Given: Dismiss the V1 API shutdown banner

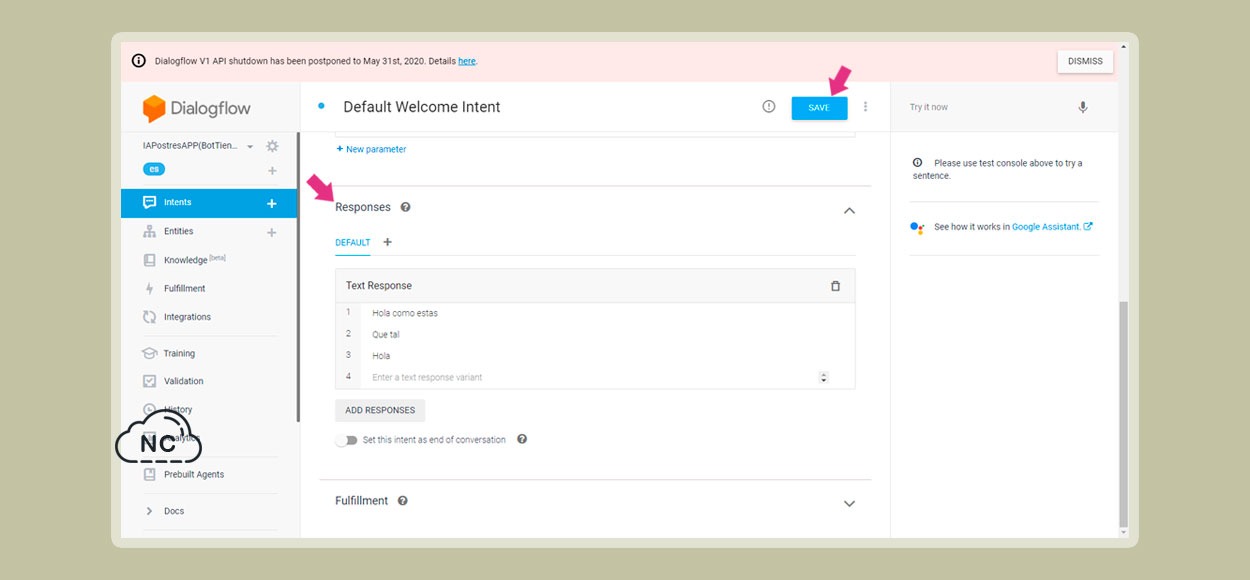Looking at the screenshot, I should (1085, 61).
